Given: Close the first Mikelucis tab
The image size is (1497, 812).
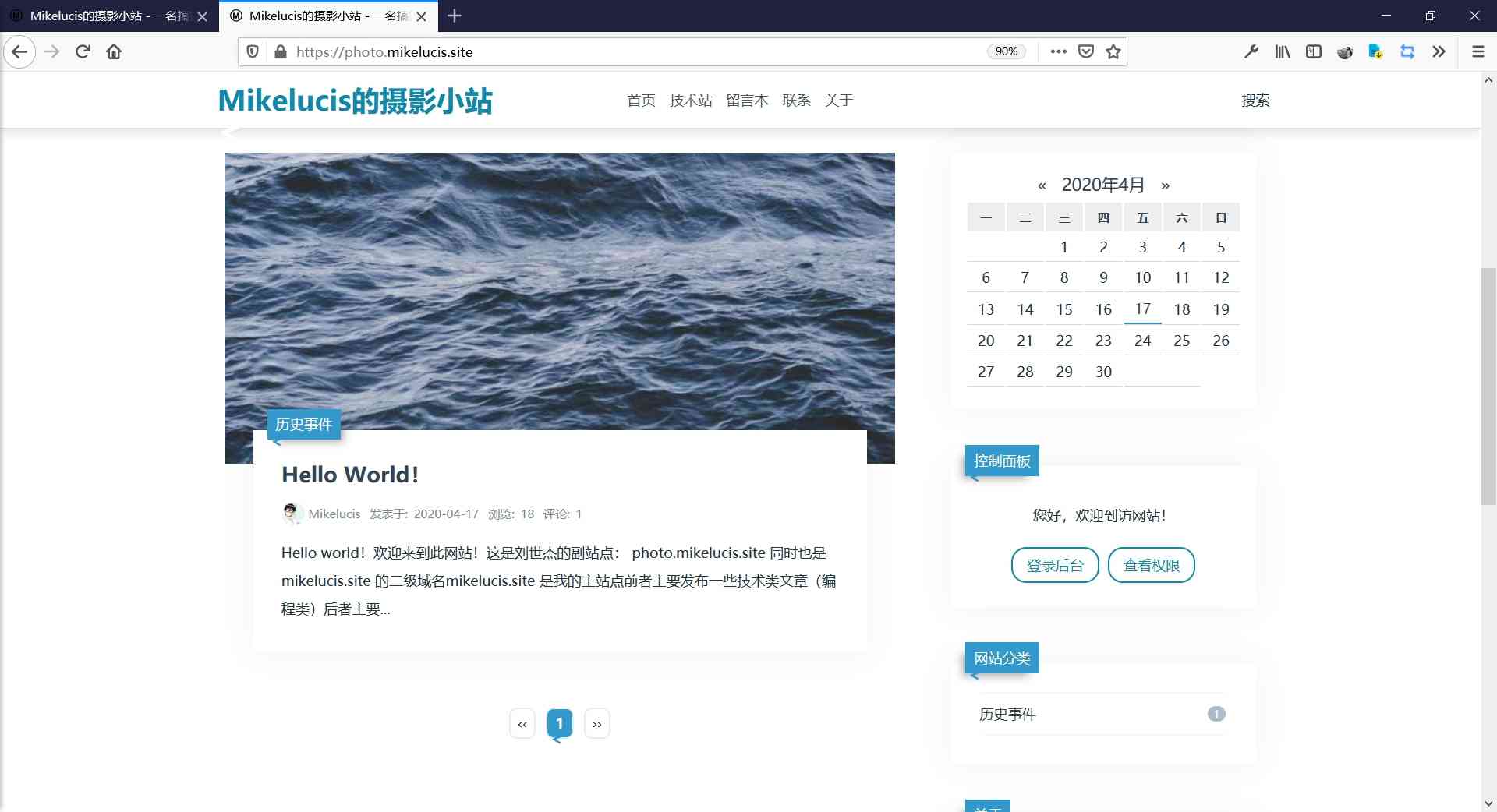Looking at the screenshot, I should pos(202,16).
